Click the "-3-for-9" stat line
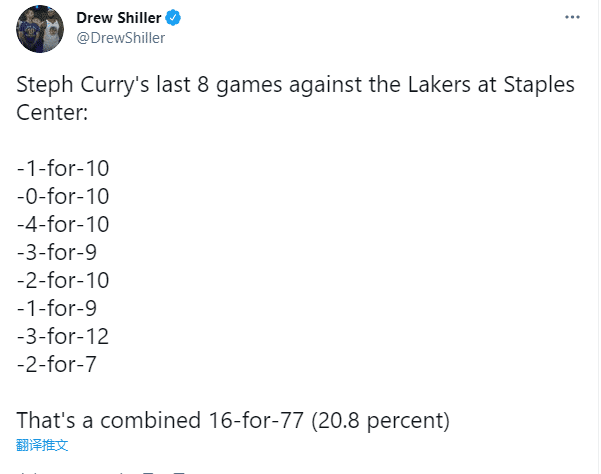 pos(57,252)
